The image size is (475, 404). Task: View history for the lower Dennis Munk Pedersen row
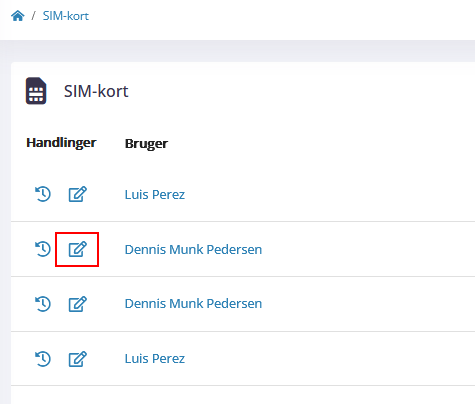(43, 304)
